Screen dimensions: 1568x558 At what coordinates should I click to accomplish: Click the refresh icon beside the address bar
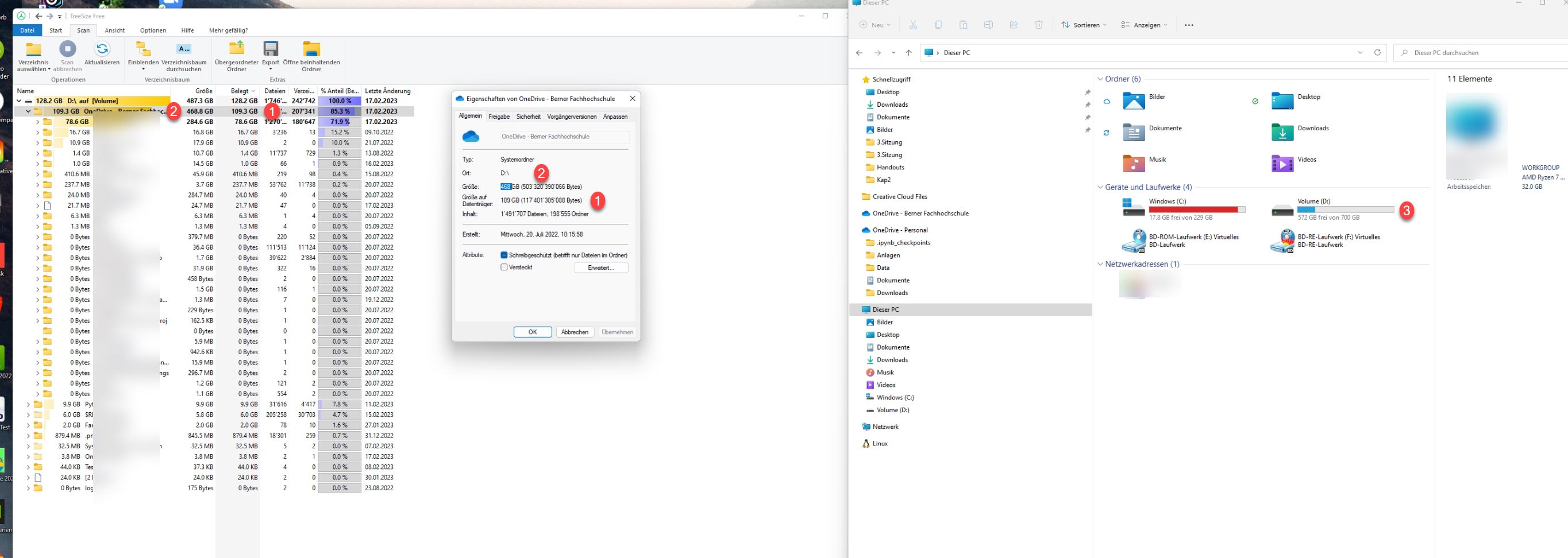(x=1377, y=52)
